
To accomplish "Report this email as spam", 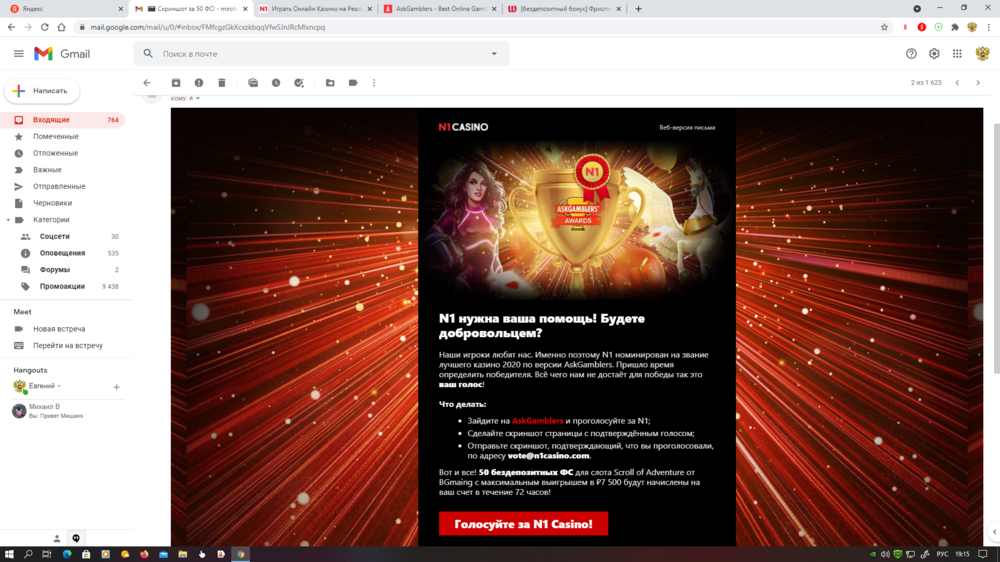I will 199,83.
